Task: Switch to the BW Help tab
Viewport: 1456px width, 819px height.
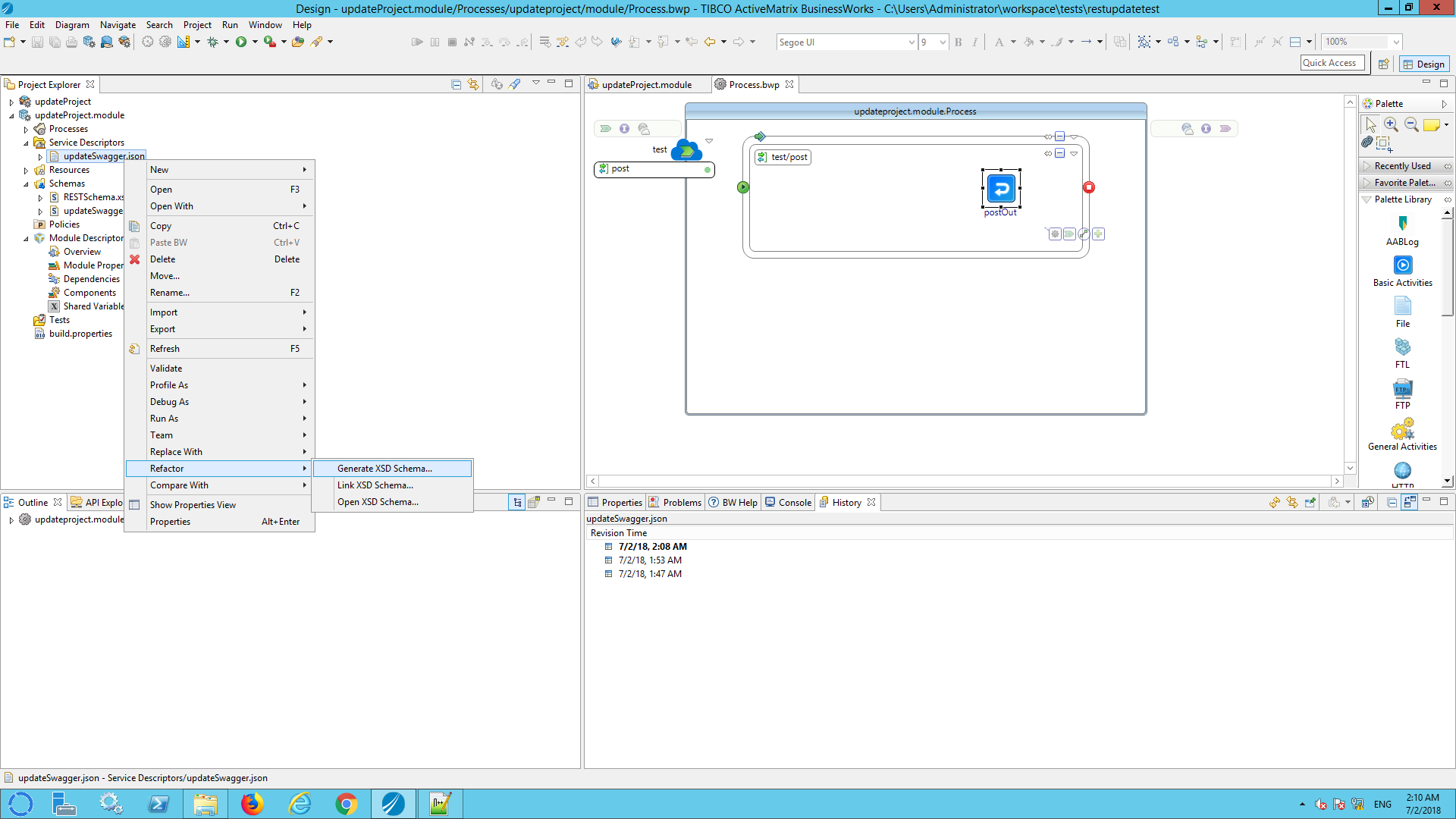Action: point(733,502)
